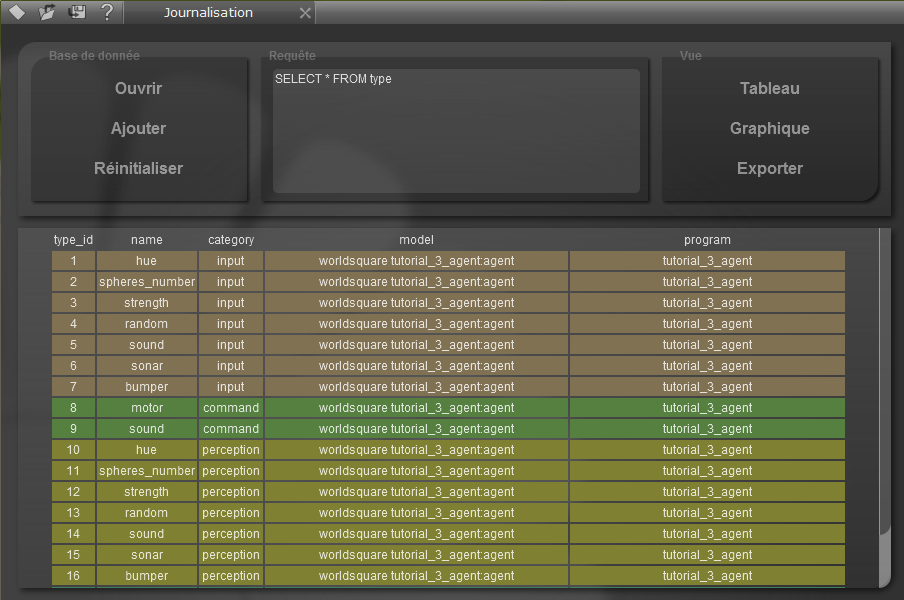
Task: Select the 'sound' cell in row 5
Action: point(146,345)
